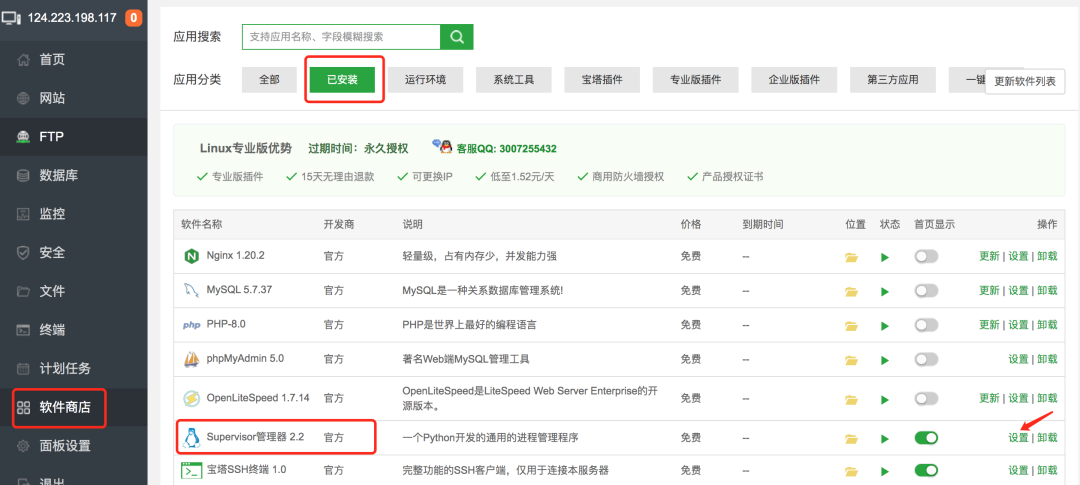
Task: Click 卸载 link for phpMyAdmin 5.0
Action: click(x=1047, y=360)
